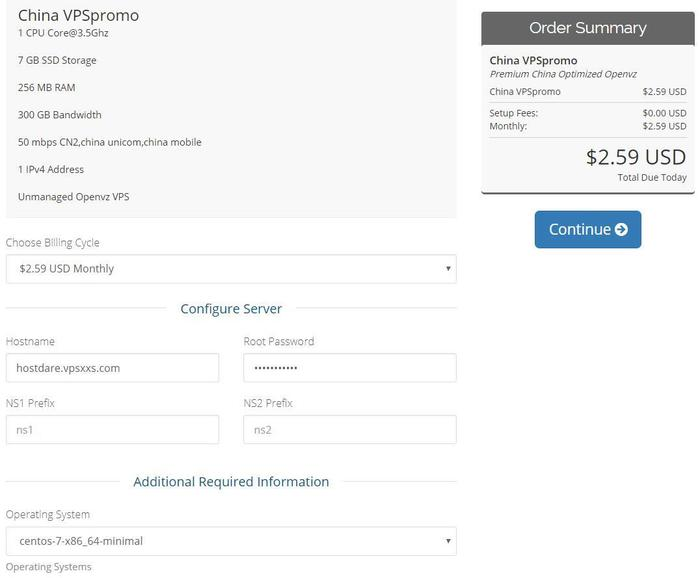The width and height of the screenshot is (700, 578).
Task: Click the Order Summary header
Action: pyautogui.click(x=587, y=28)
